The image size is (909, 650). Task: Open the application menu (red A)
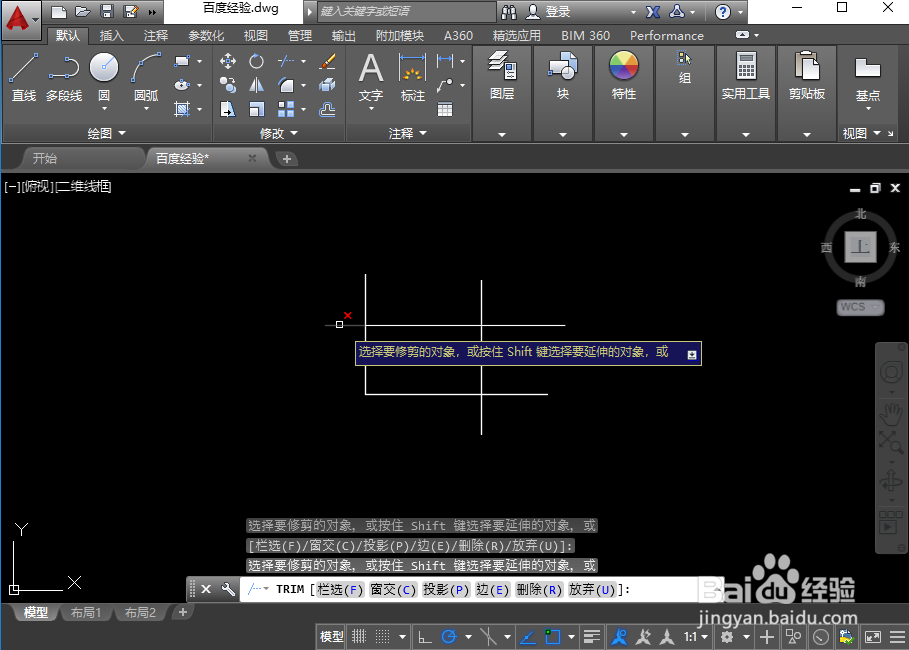[x=21, y=20]
